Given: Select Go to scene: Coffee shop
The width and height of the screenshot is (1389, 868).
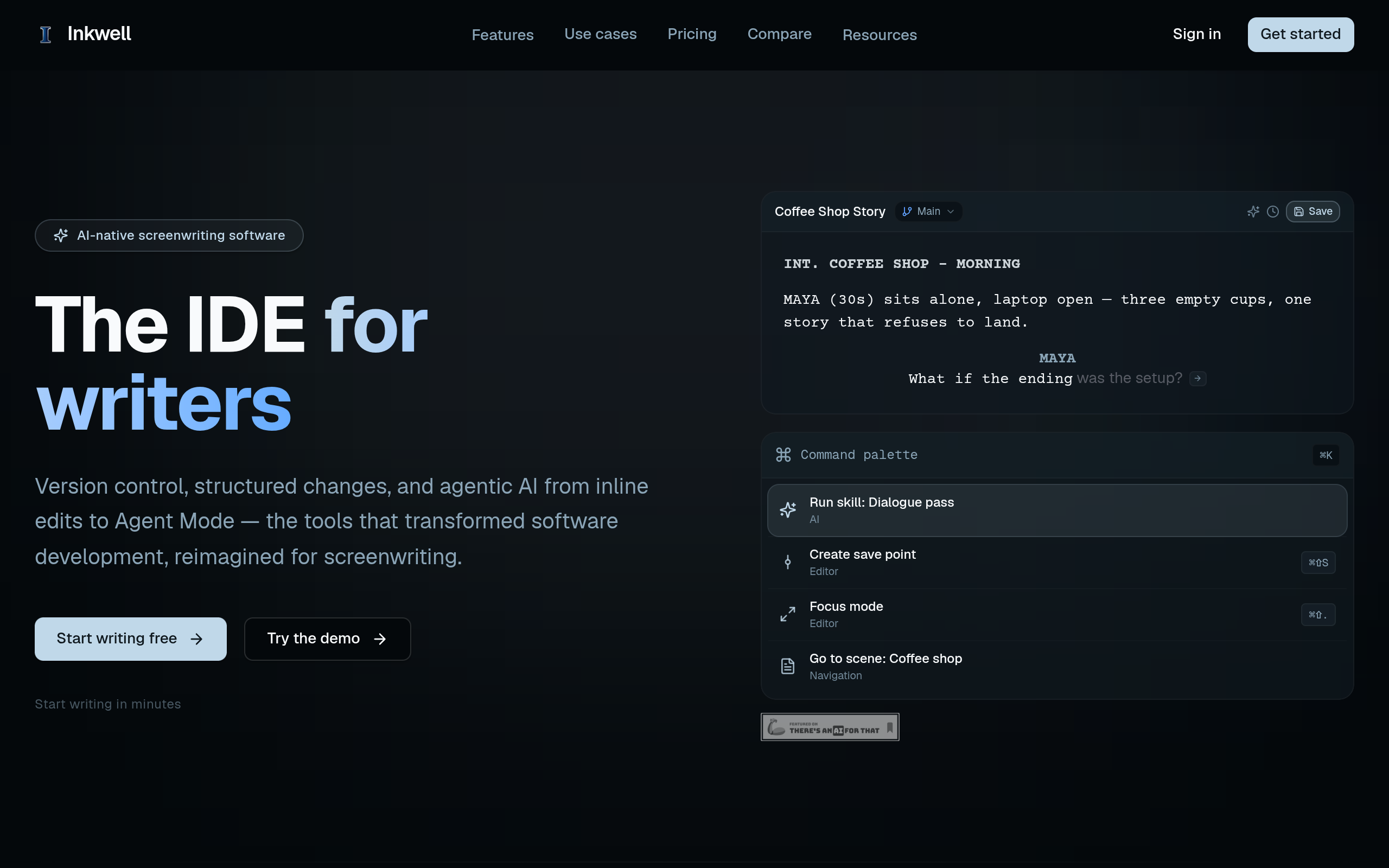Looking at the screenshot, I should click(x=1057, y=667).
